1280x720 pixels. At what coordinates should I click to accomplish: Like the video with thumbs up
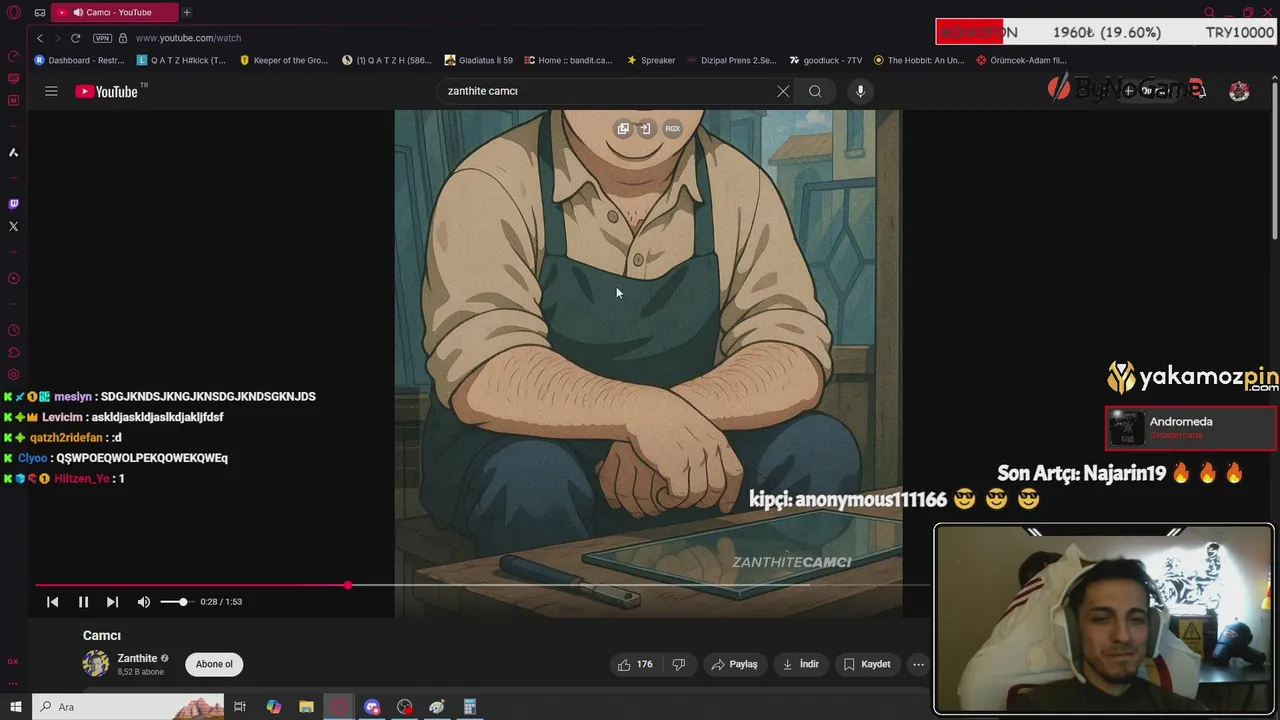(635, 664)
